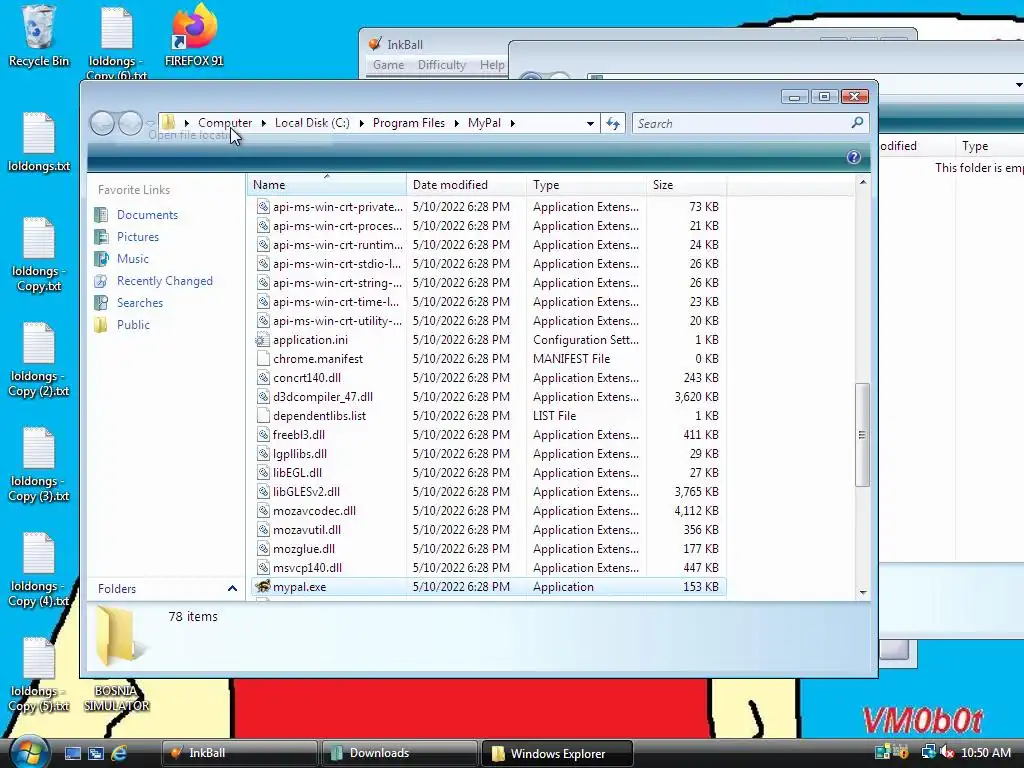
Task: Open Explorer help question mark icon
Action: [x=854, y=157]
